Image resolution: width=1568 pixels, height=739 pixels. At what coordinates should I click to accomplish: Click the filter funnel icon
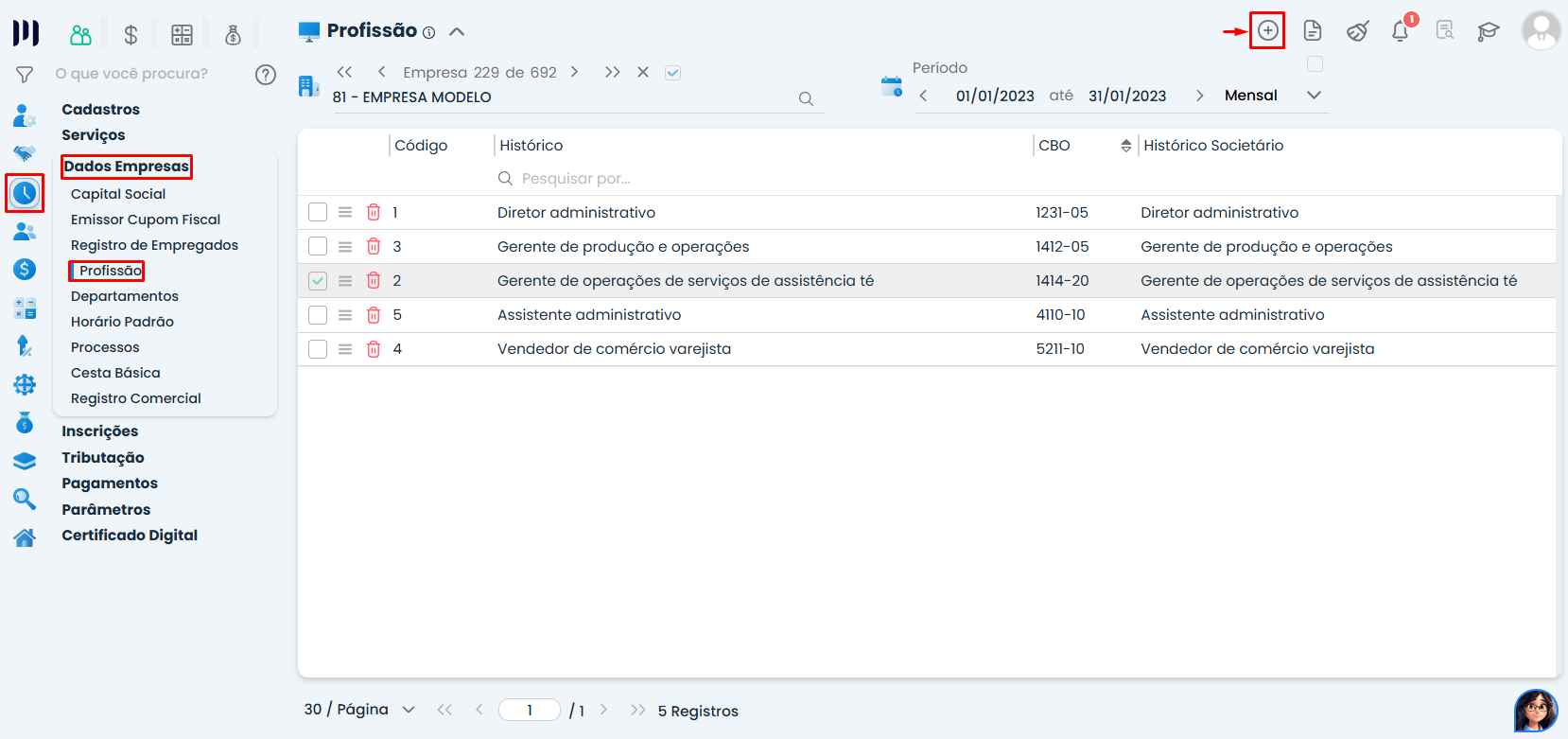[x=25, y=74]
